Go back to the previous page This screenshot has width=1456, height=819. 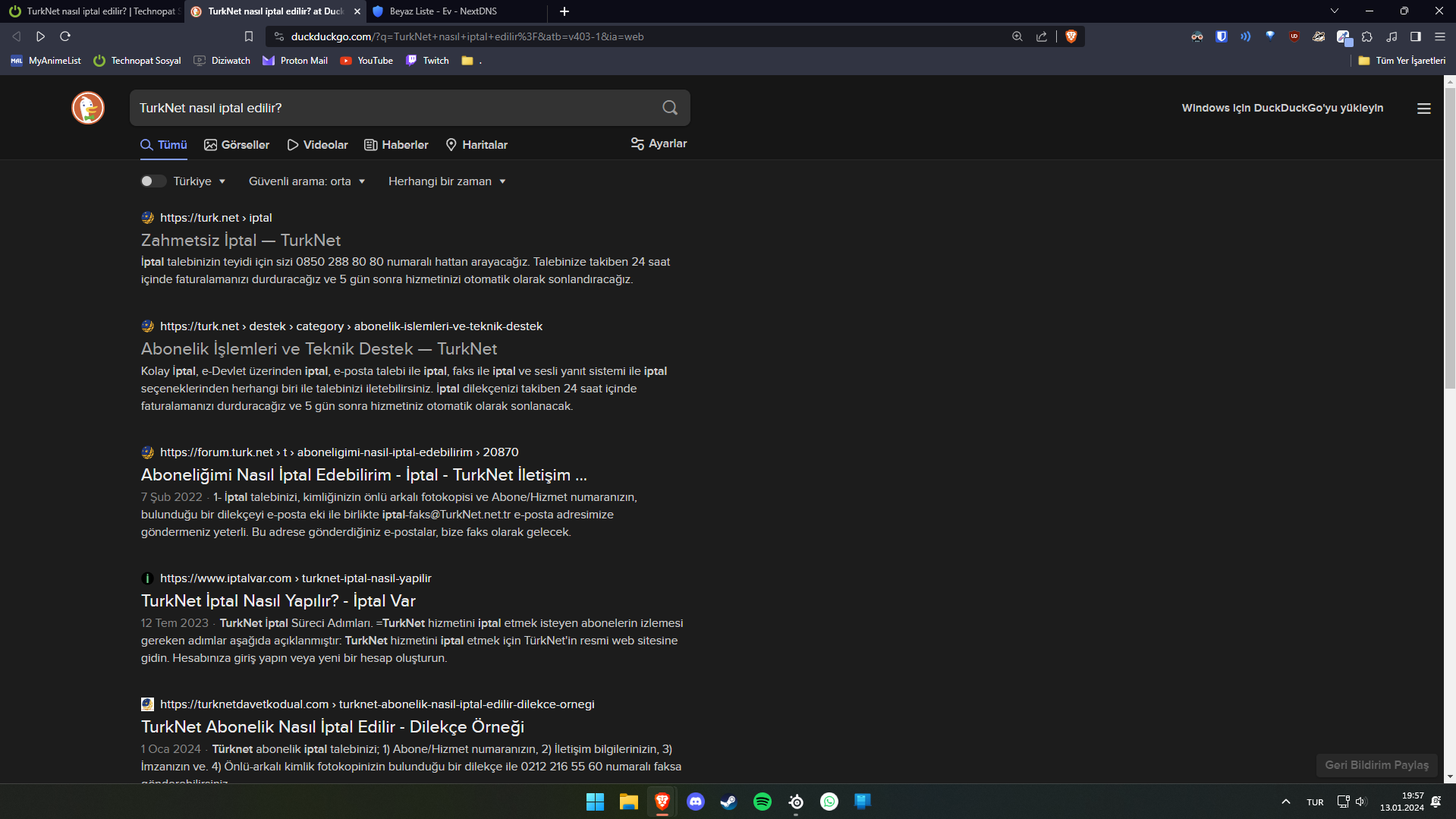tap(17, 36)
